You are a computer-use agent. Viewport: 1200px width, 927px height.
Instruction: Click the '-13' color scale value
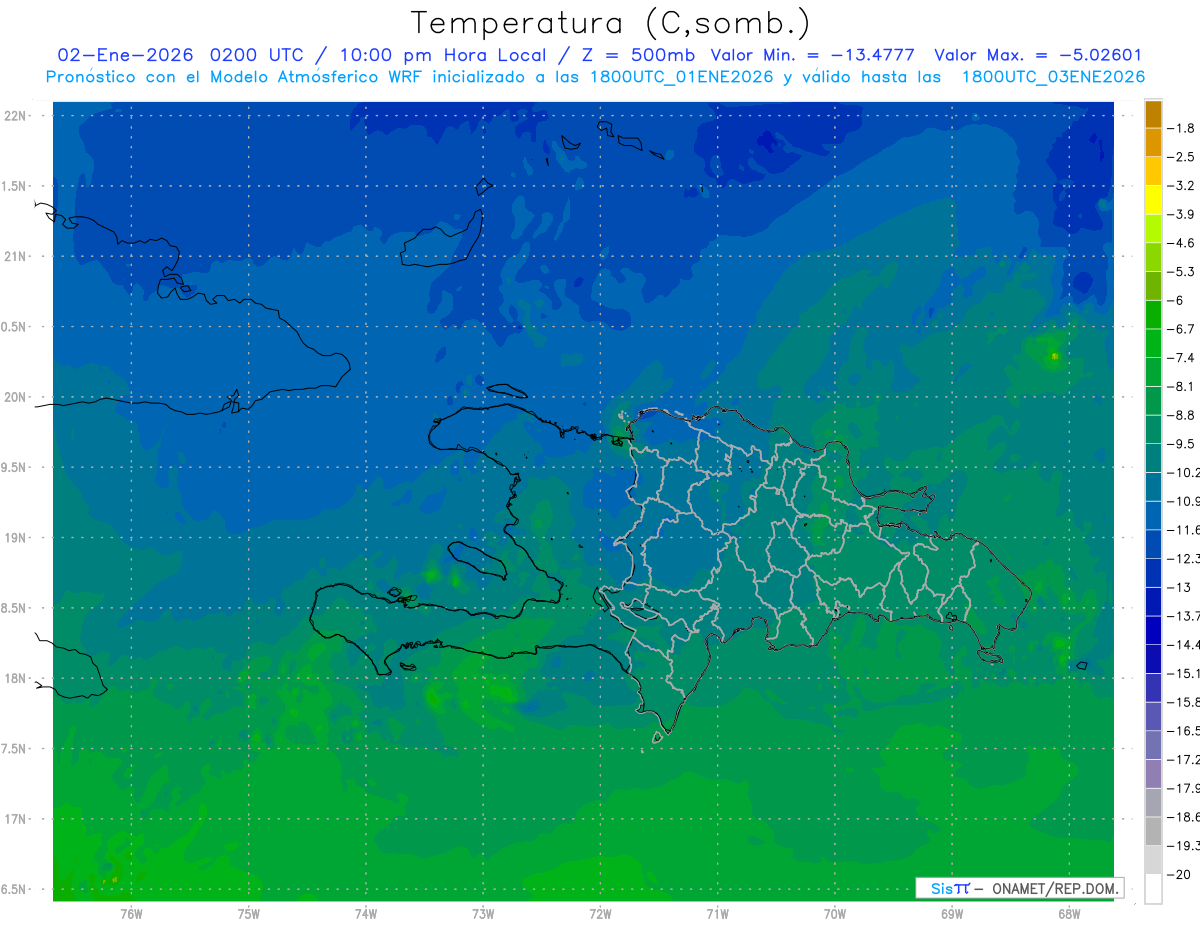1179,587
